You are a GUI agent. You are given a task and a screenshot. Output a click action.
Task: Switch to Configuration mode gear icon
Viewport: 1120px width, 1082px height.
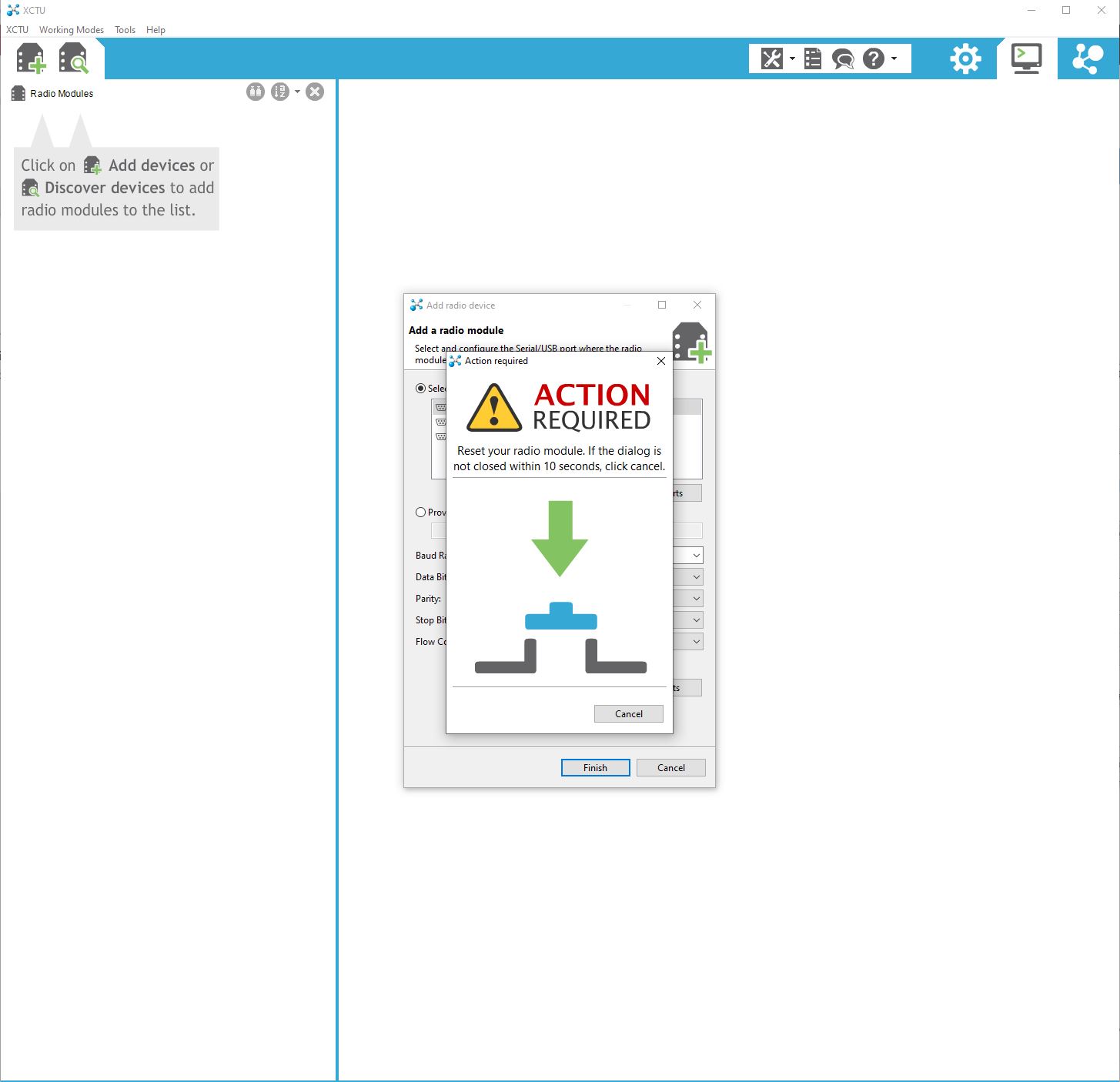(x=965, y=58)
